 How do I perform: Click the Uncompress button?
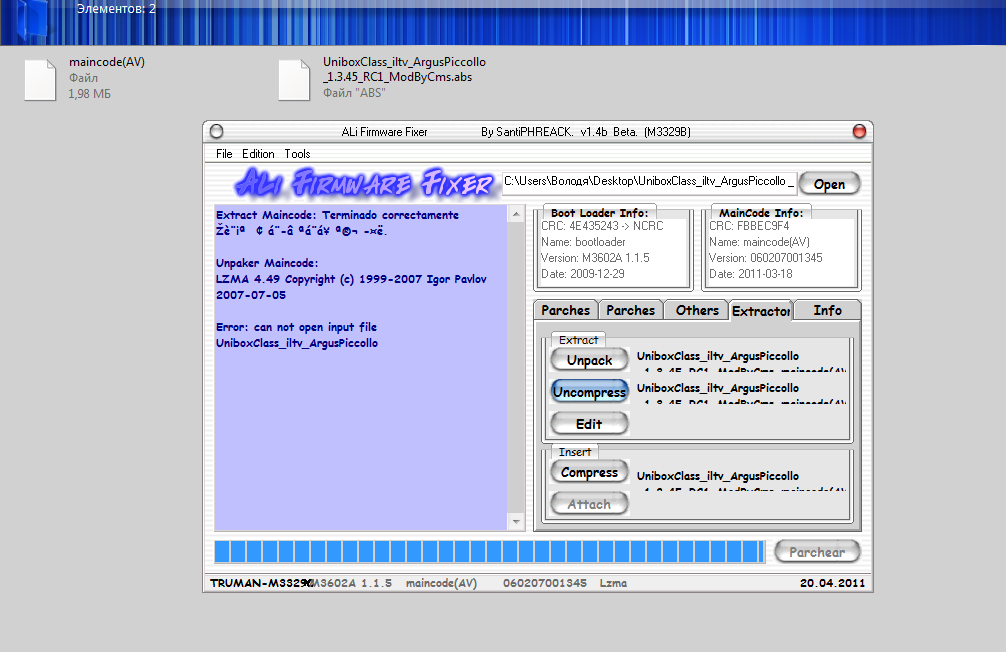(590, 391)
